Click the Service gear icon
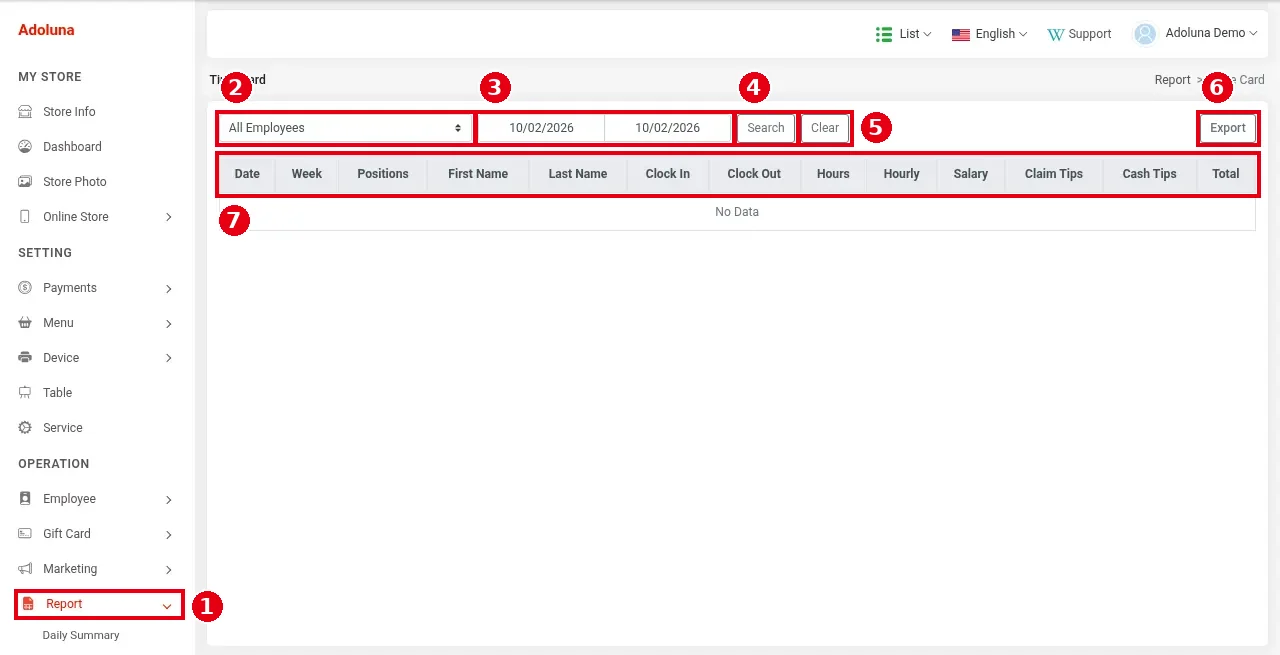 tap(25, 428)
